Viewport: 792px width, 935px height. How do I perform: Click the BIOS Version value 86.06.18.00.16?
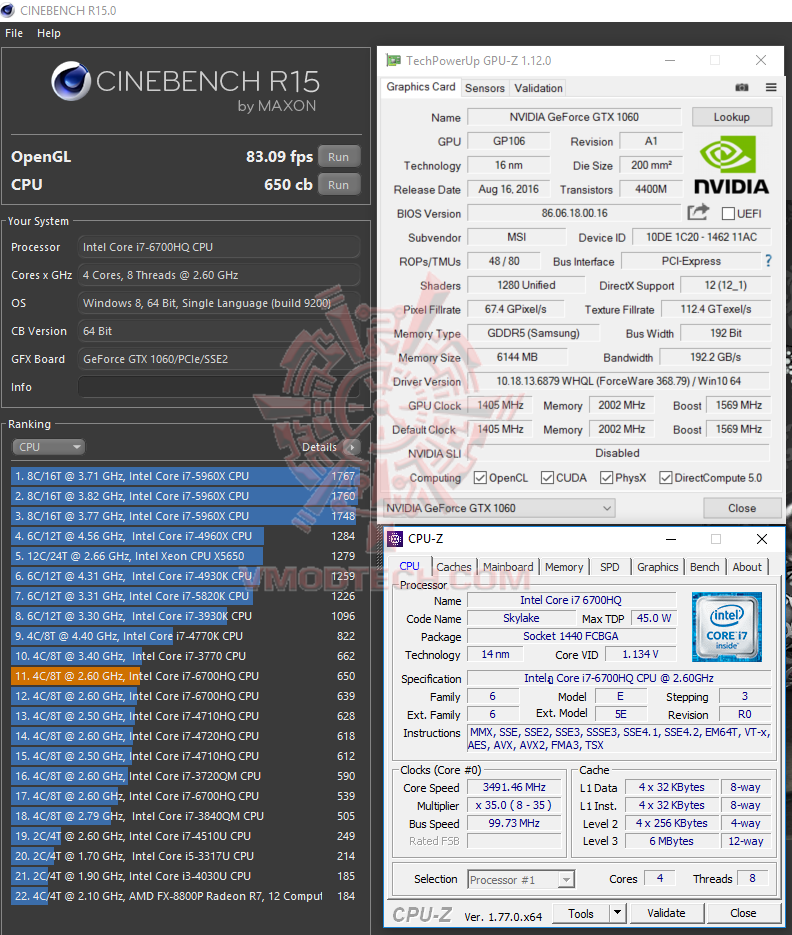coord(574,213)
